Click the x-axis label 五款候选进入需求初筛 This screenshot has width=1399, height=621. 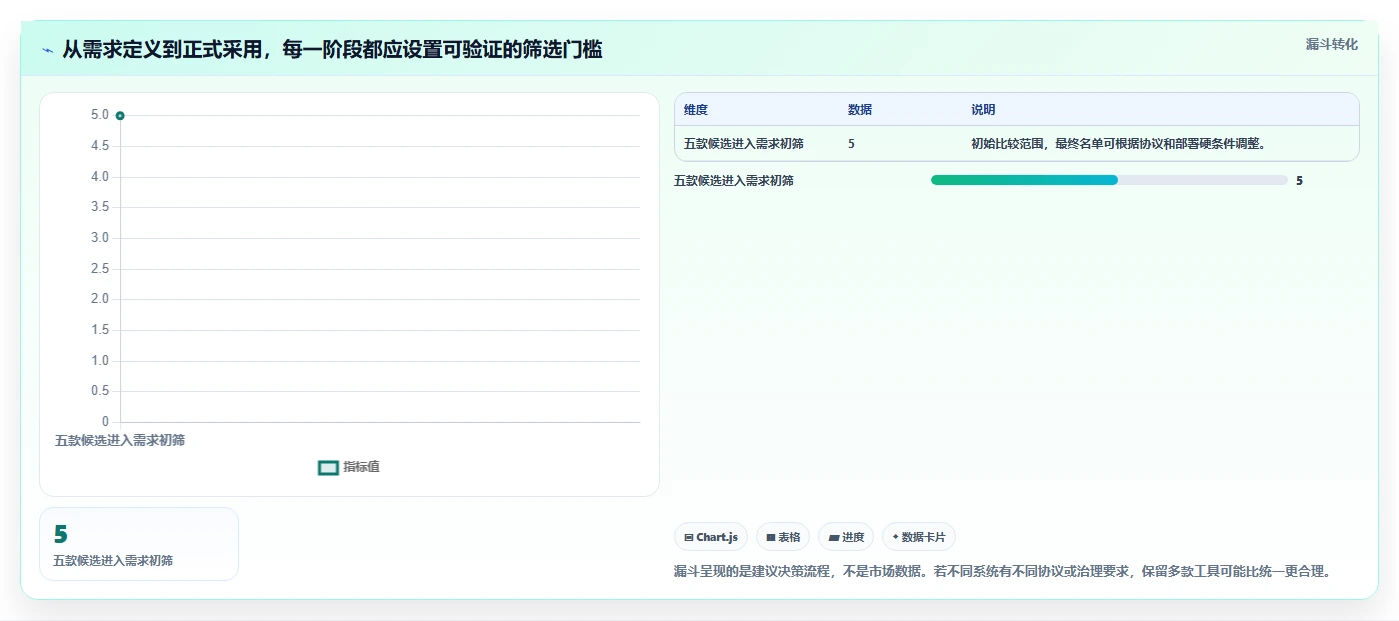120,440
